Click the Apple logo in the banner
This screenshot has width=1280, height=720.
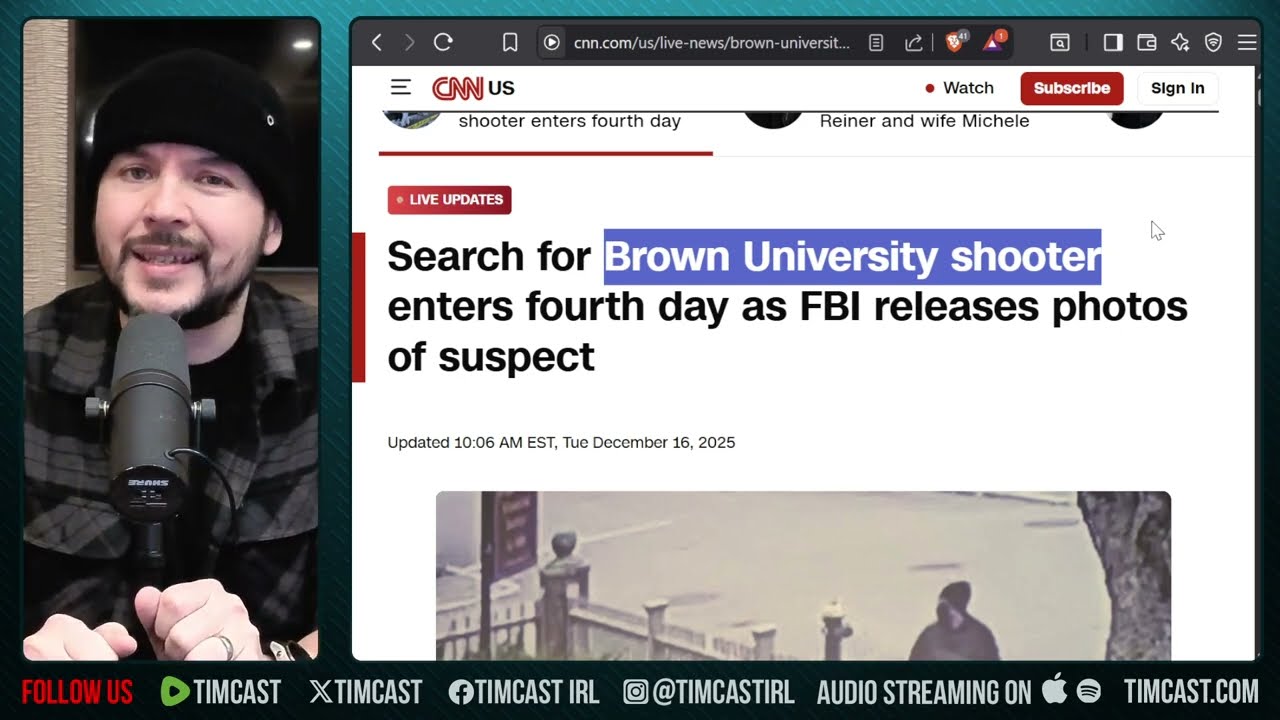point(1055,689)
